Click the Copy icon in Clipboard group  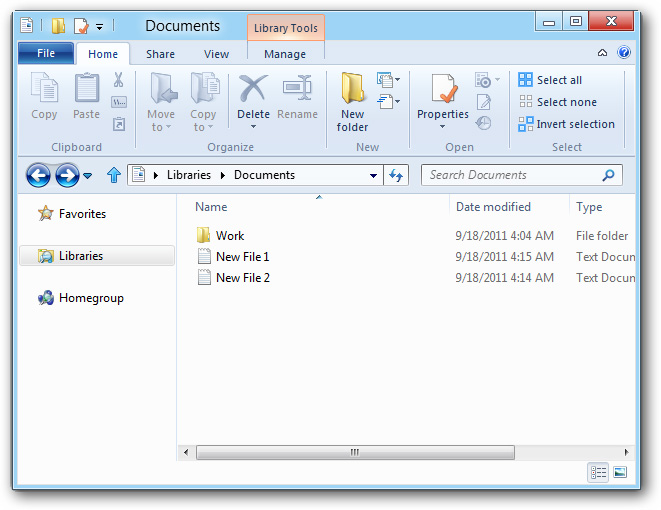(x=44, y=88)
